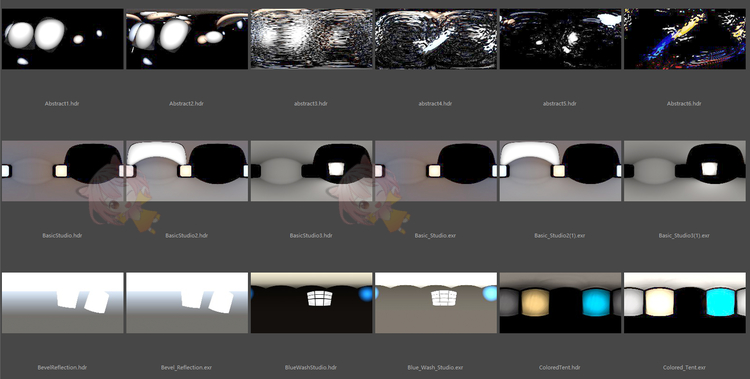The width and height of the screenshot is (750, 379).
Task: Click the Abstract6.hdr file name label
Action: [684, 103]
